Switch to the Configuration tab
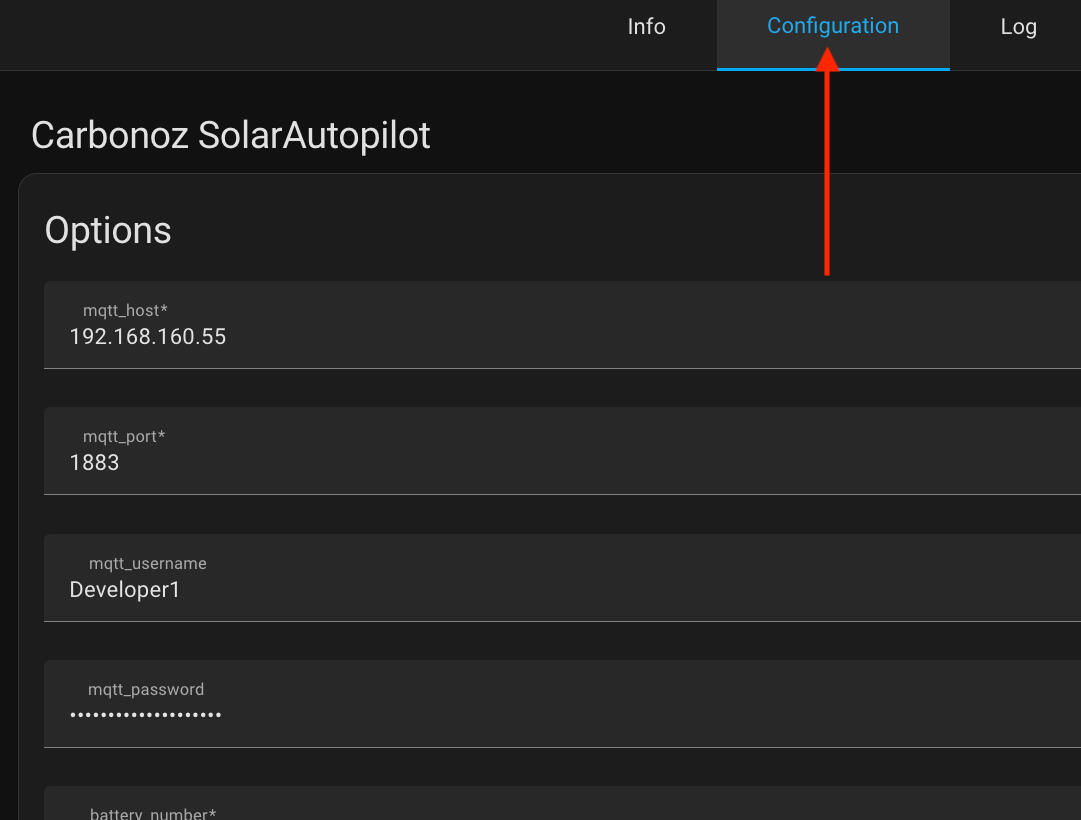This screenshot has height=820, width=1081. tap(832, 27)
